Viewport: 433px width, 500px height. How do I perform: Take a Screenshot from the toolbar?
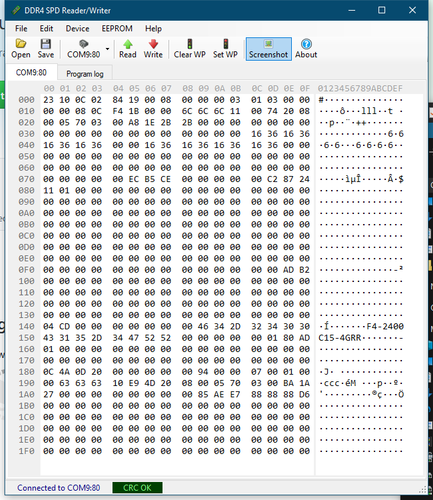(x=269, y=49)
